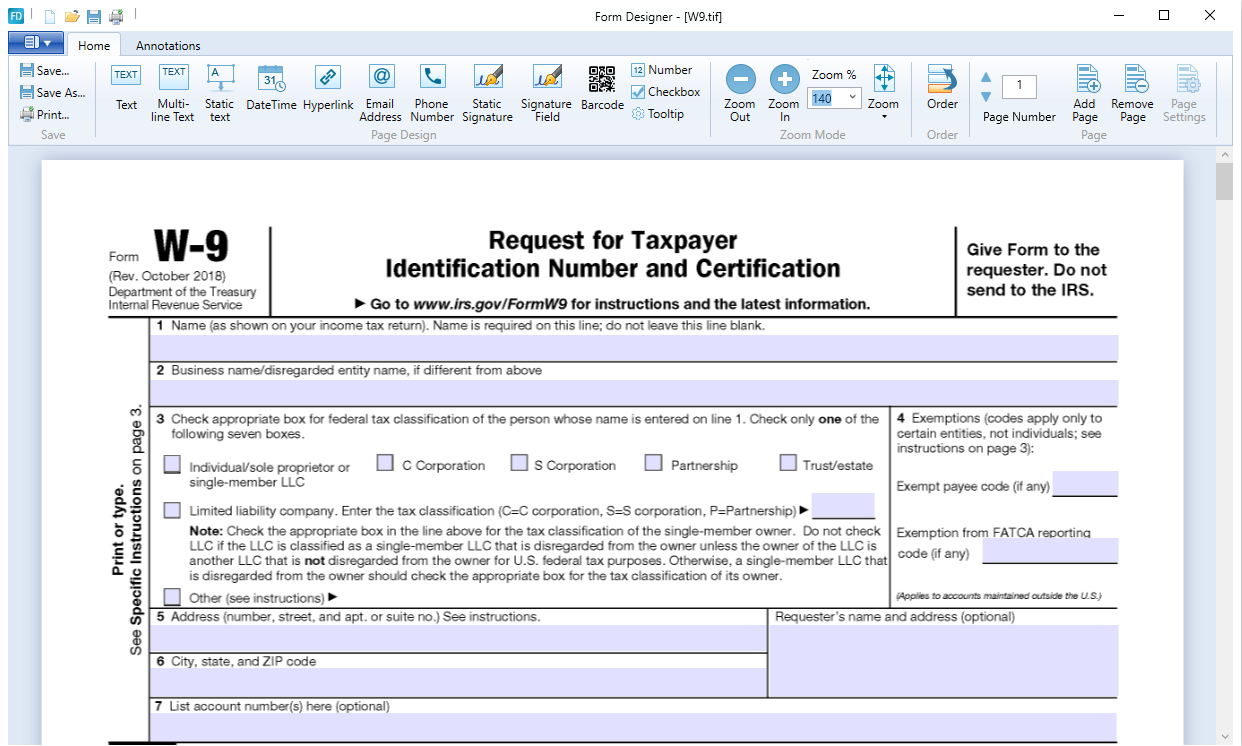Select the Phone Number field tool
Image resolution: width=1242 pixels, height=746 pixels.
pos(432,90)
